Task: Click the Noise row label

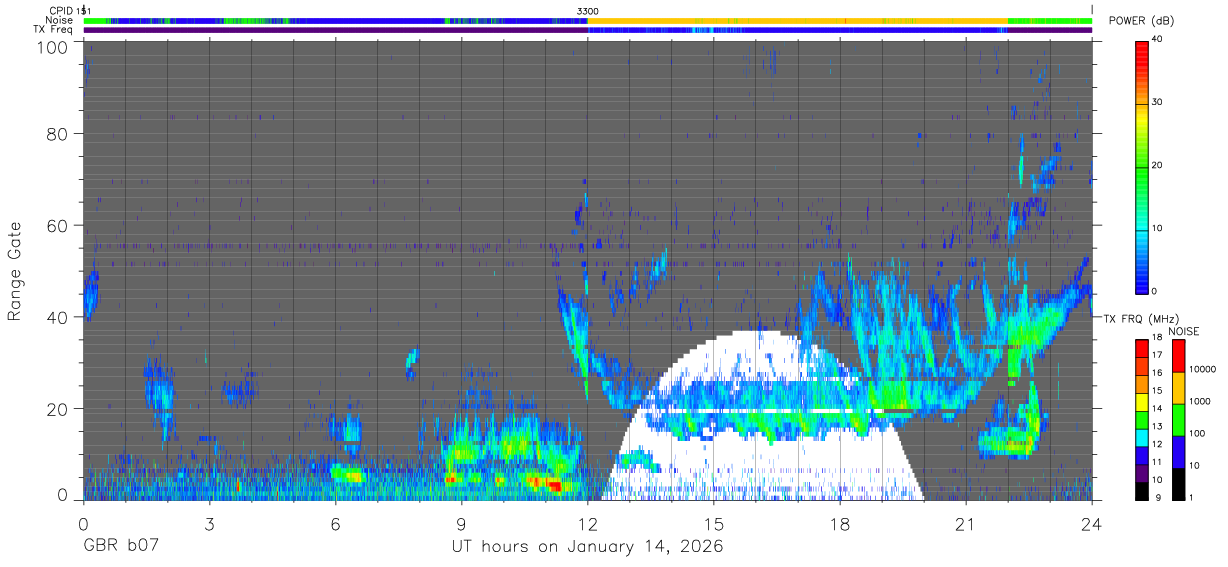Action: click(x=59, y=20)
